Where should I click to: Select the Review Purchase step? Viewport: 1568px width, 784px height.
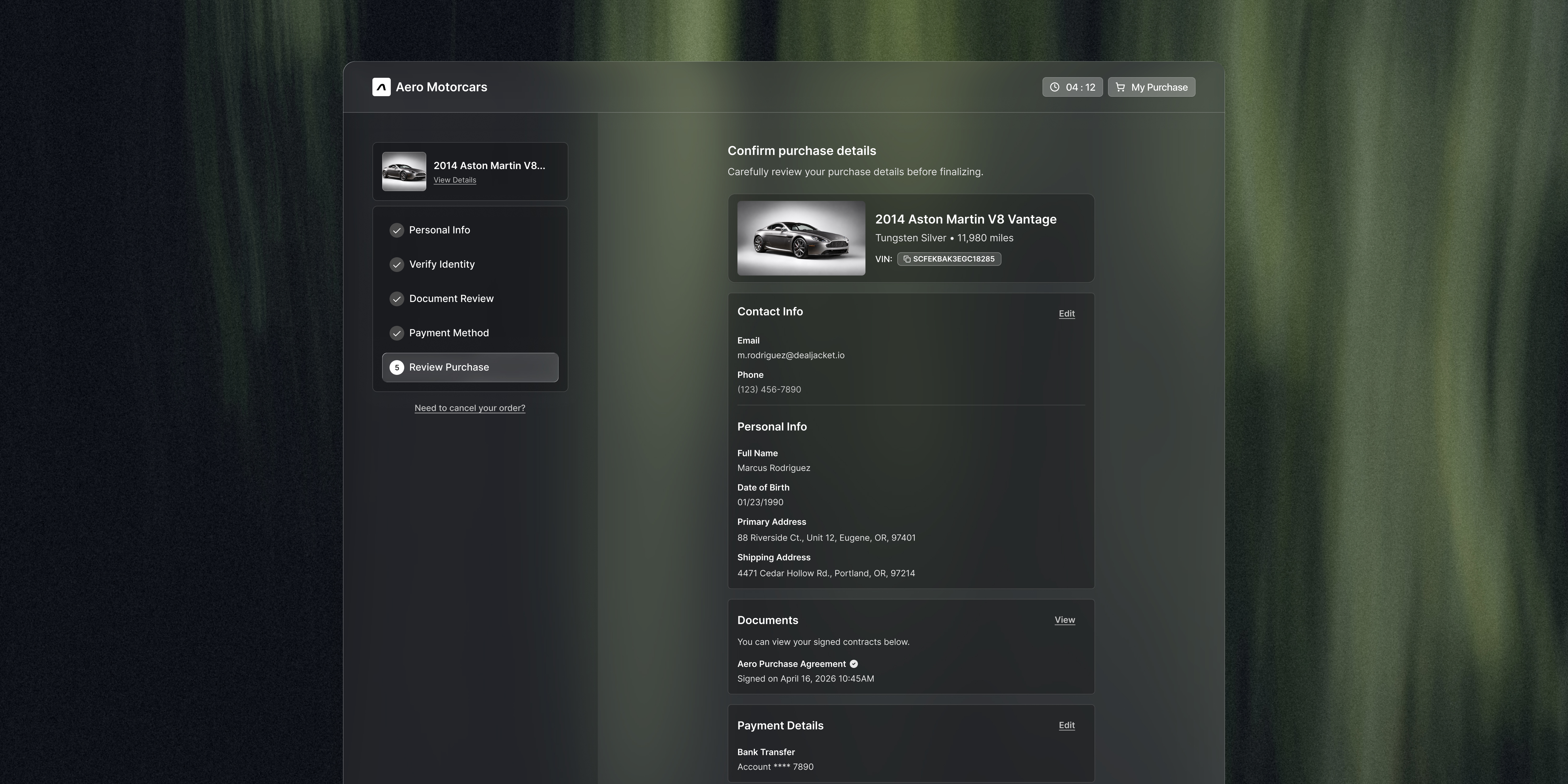point(470,367)
